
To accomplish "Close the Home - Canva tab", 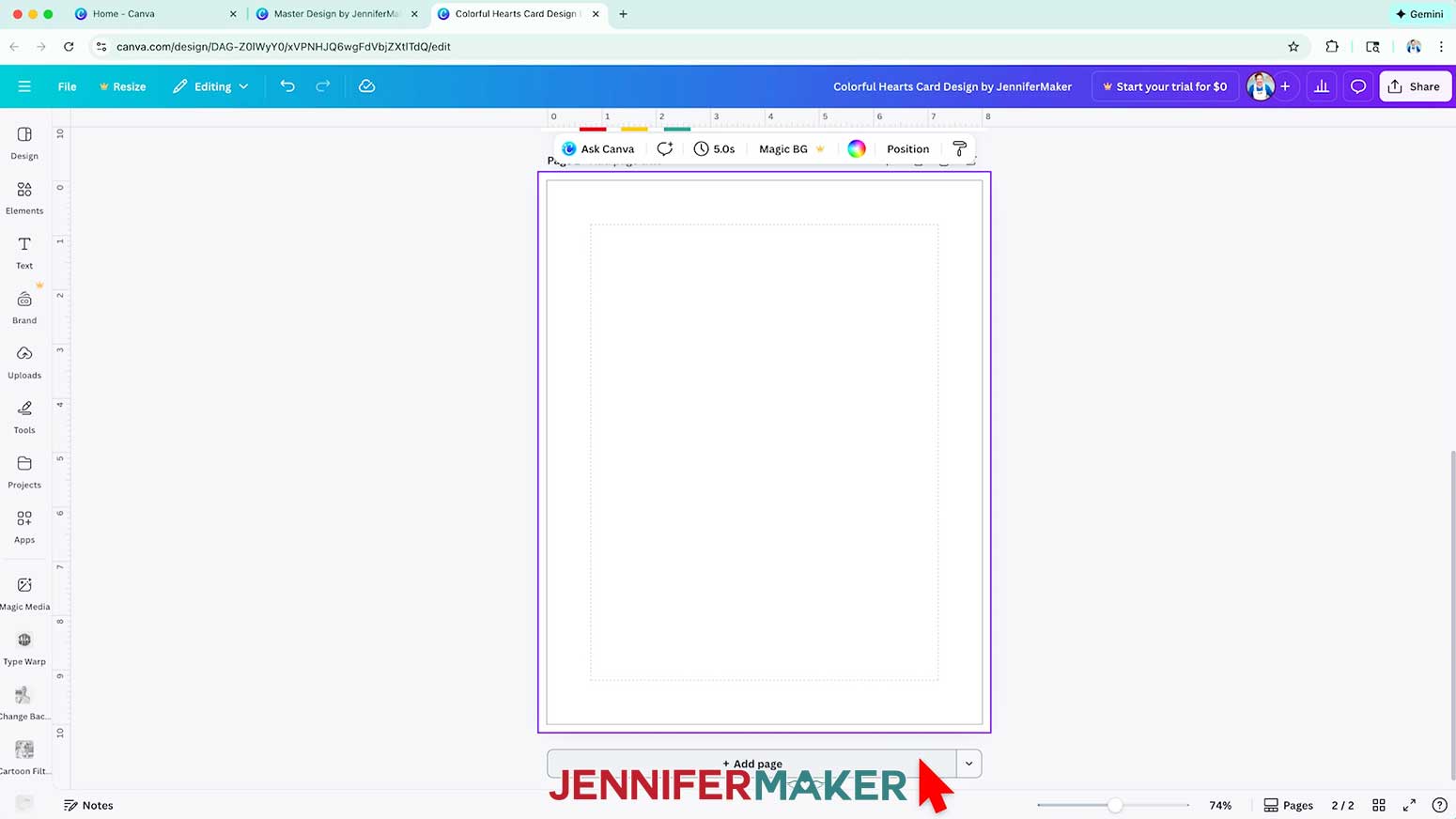I will pos(233,14).
